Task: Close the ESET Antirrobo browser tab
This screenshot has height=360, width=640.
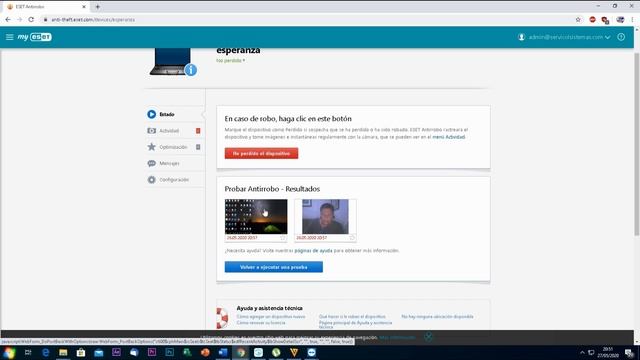Action: pyautogui.click(x=84, y=7)
